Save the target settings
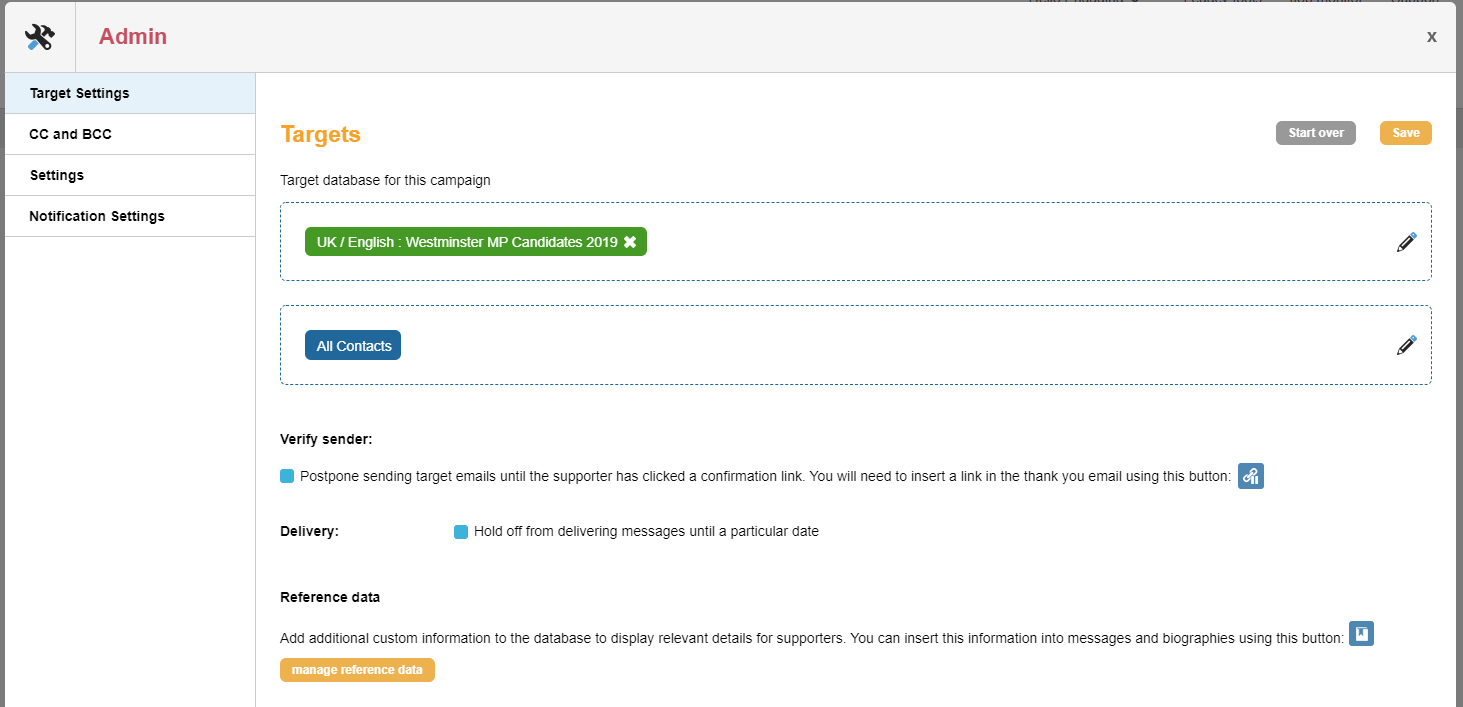Viewport: 1463px width, 707px height. click(1405, 132)
